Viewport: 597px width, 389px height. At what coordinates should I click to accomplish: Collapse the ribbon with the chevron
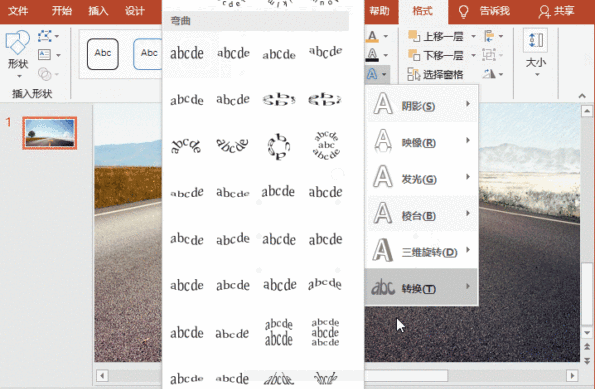coord(582,96)
